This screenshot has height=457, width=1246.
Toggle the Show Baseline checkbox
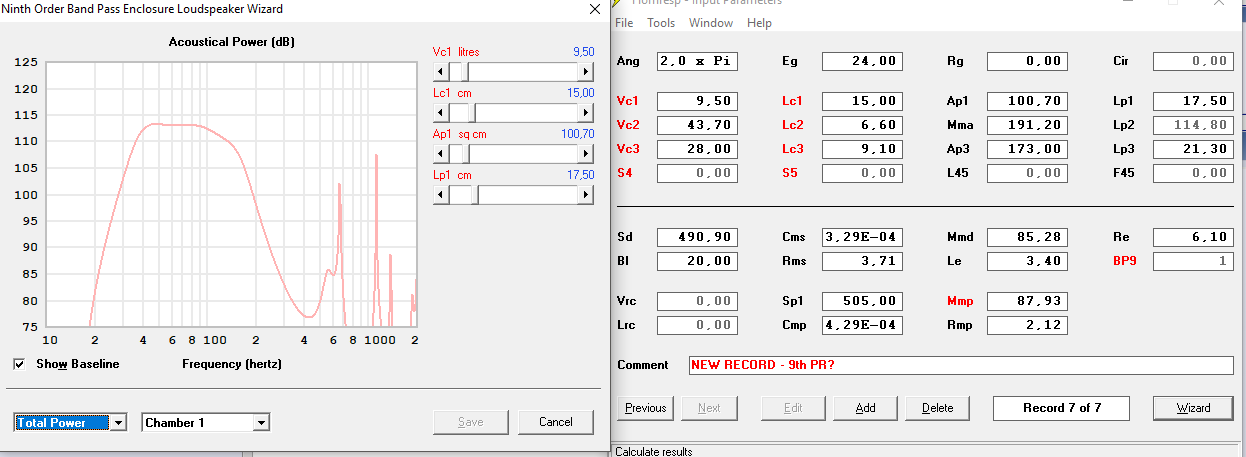click(19, 364)
